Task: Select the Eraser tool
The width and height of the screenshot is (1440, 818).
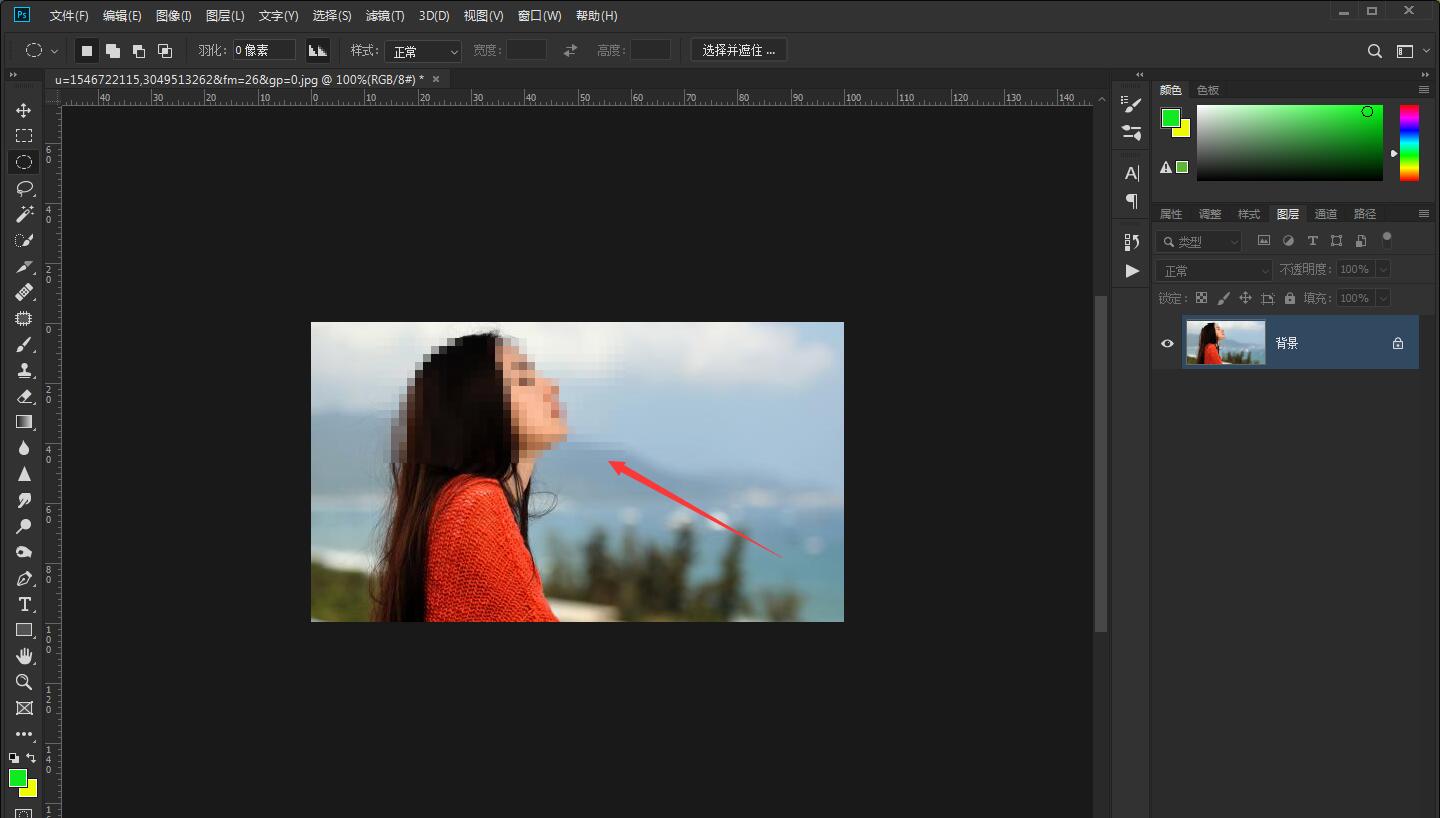Action: pos(23,396)
